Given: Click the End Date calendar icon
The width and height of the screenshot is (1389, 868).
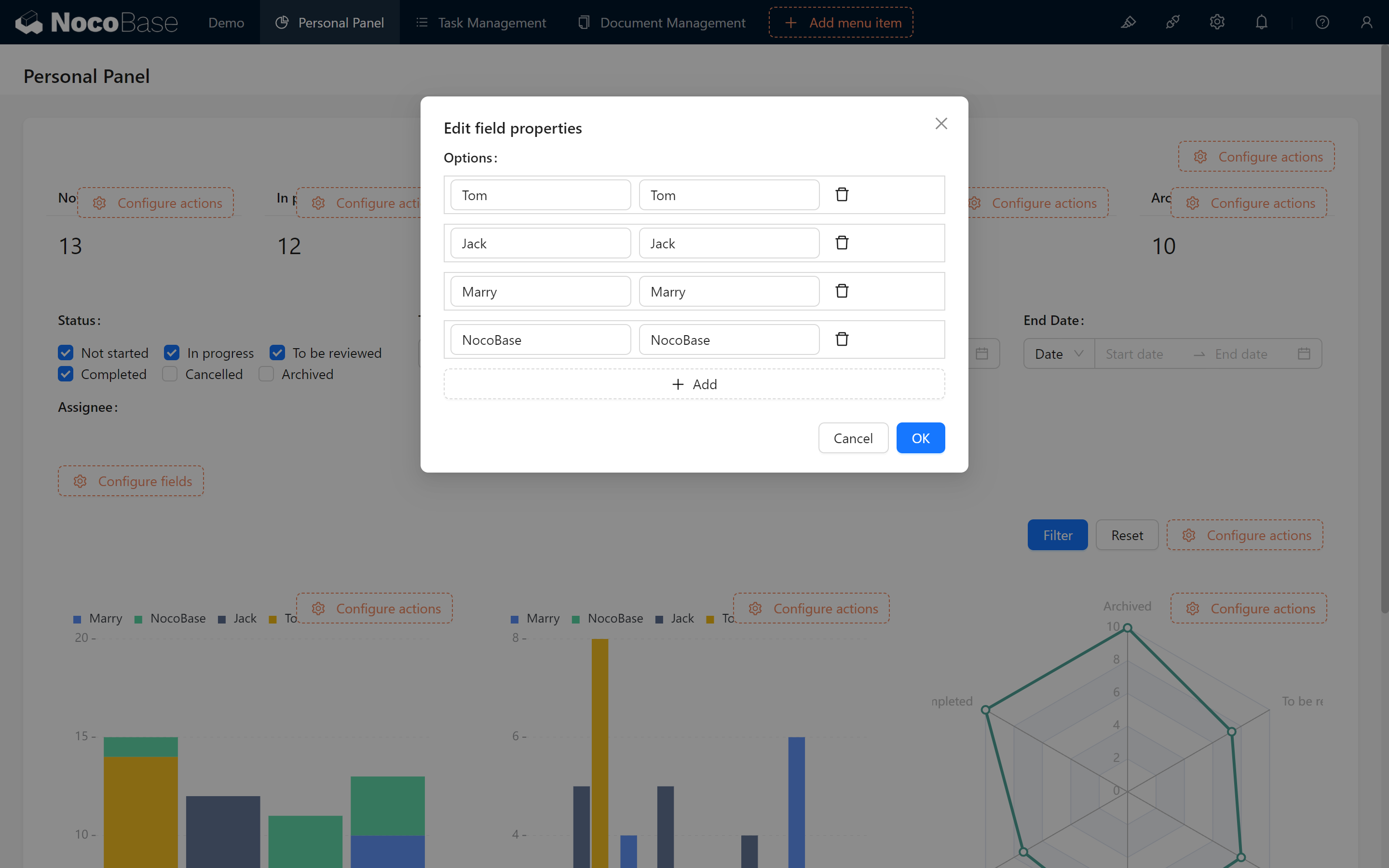Looking at the screenshot, I should pos(1304,353).
